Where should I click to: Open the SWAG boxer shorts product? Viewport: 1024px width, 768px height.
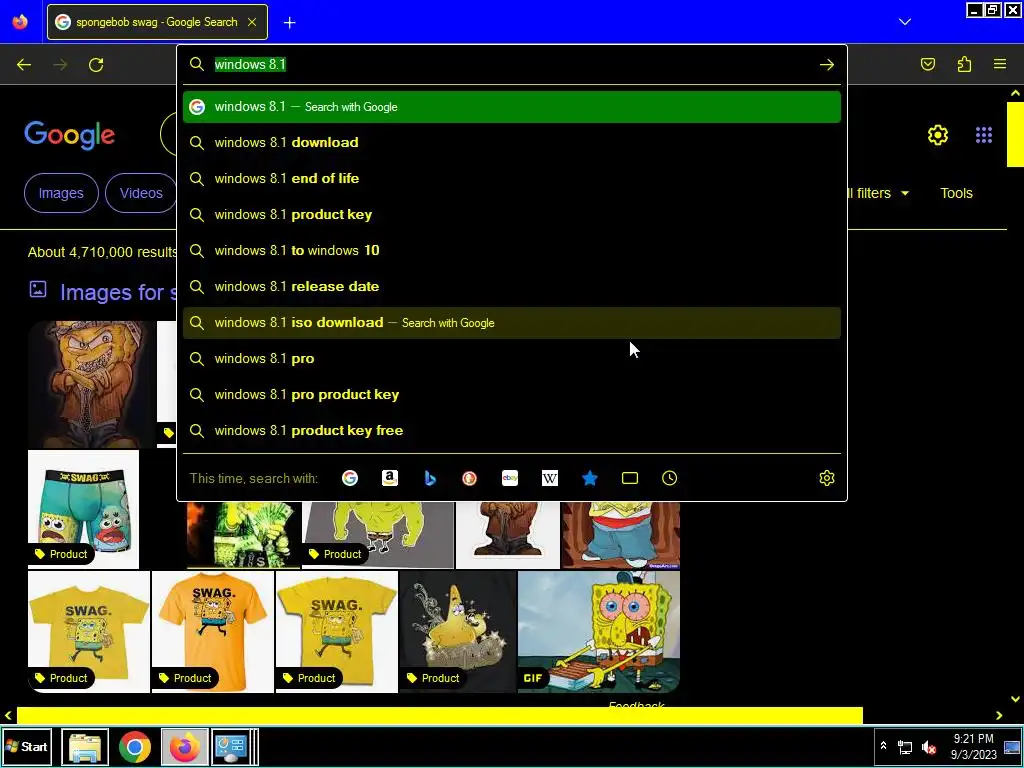click(x=84, y=509)
